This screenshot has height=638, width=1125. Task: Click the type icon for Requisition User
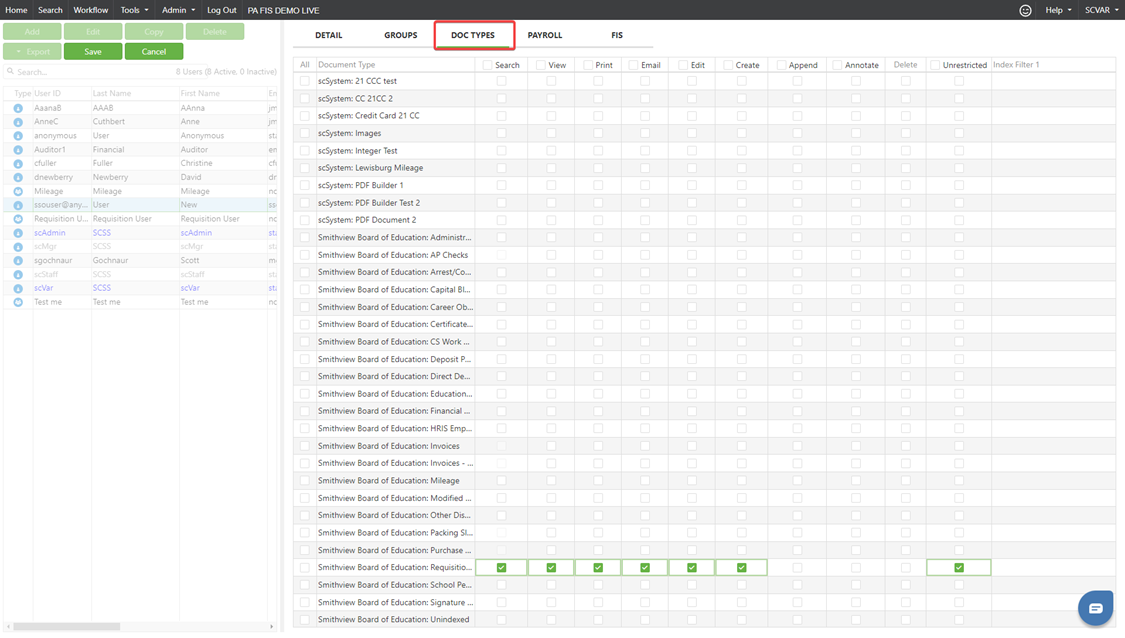tap(18, 219)
